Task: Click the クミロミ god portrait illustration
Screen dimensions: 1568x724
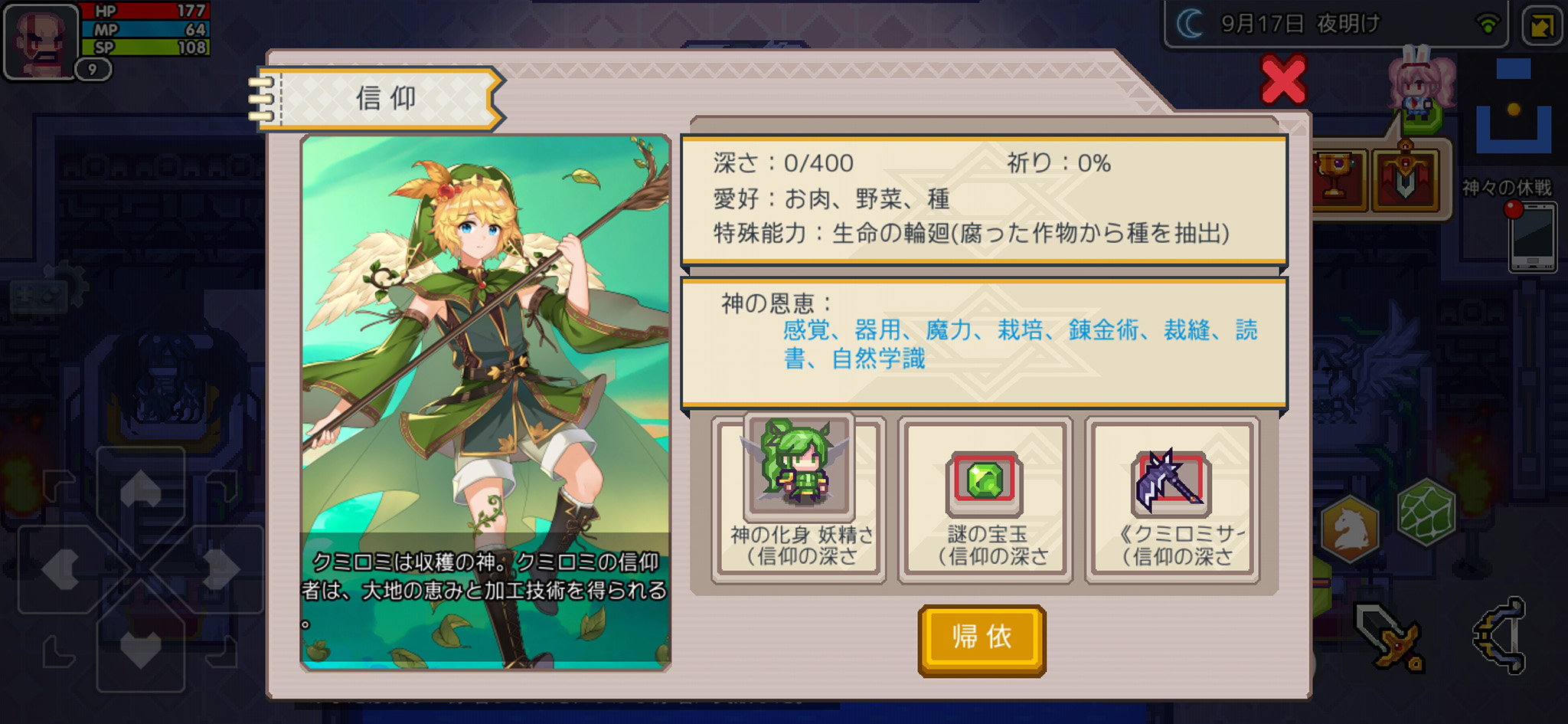Action: point(485,402)
